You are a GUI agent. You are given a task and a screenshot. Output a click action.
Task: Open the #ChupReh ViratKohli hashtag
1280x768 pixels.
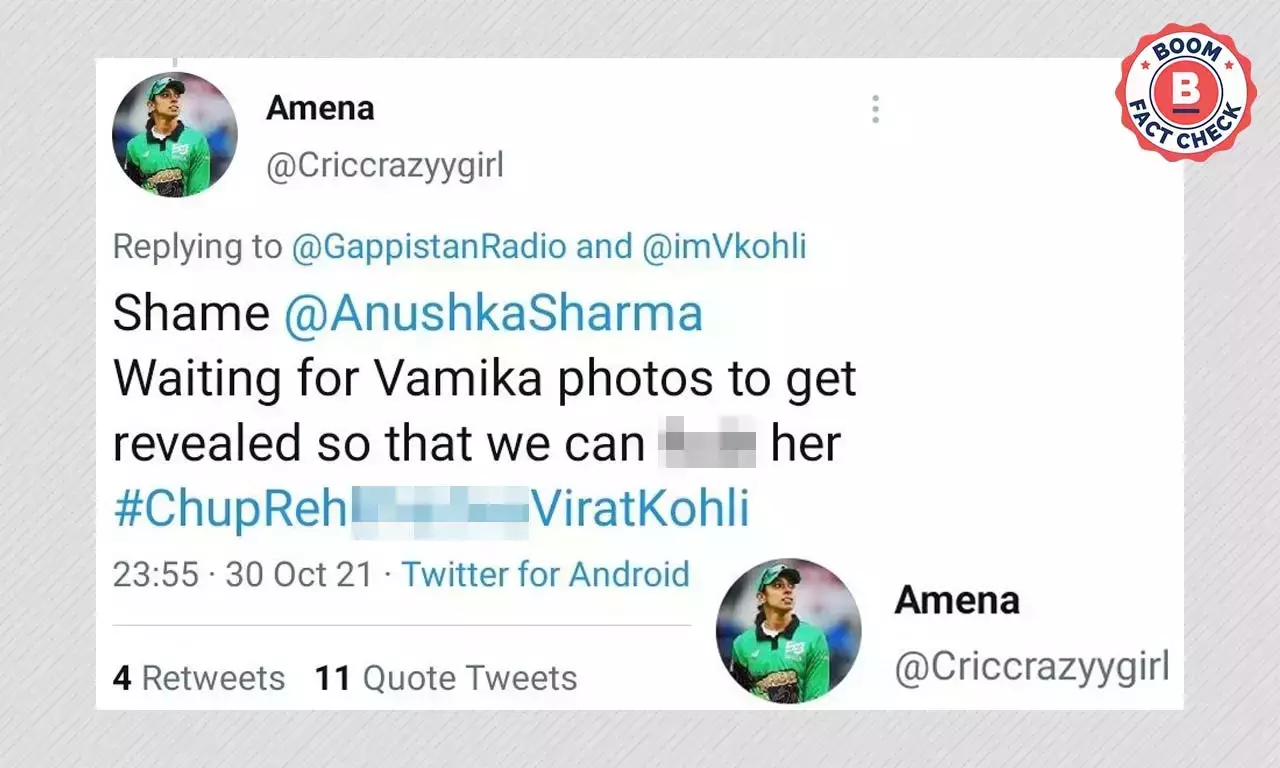430,509
